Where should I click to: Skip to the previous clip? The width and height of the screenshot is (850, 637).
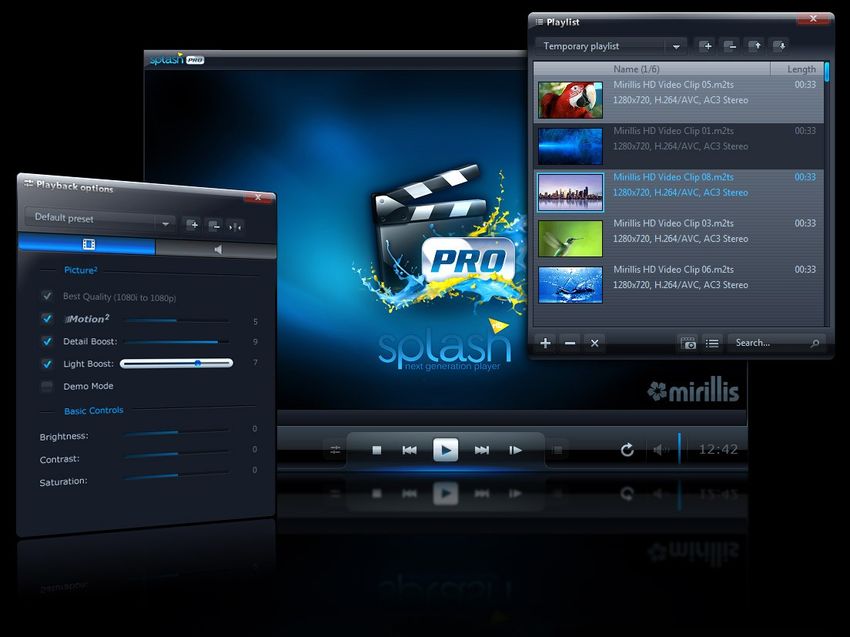pos(410,450)
